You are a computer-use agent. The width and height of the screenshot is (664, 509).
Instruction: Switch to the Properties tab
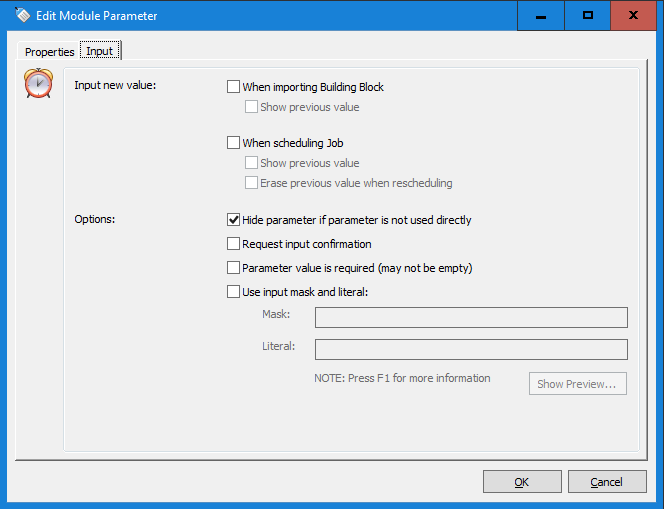pyautogui.click(x=50, y=52)
